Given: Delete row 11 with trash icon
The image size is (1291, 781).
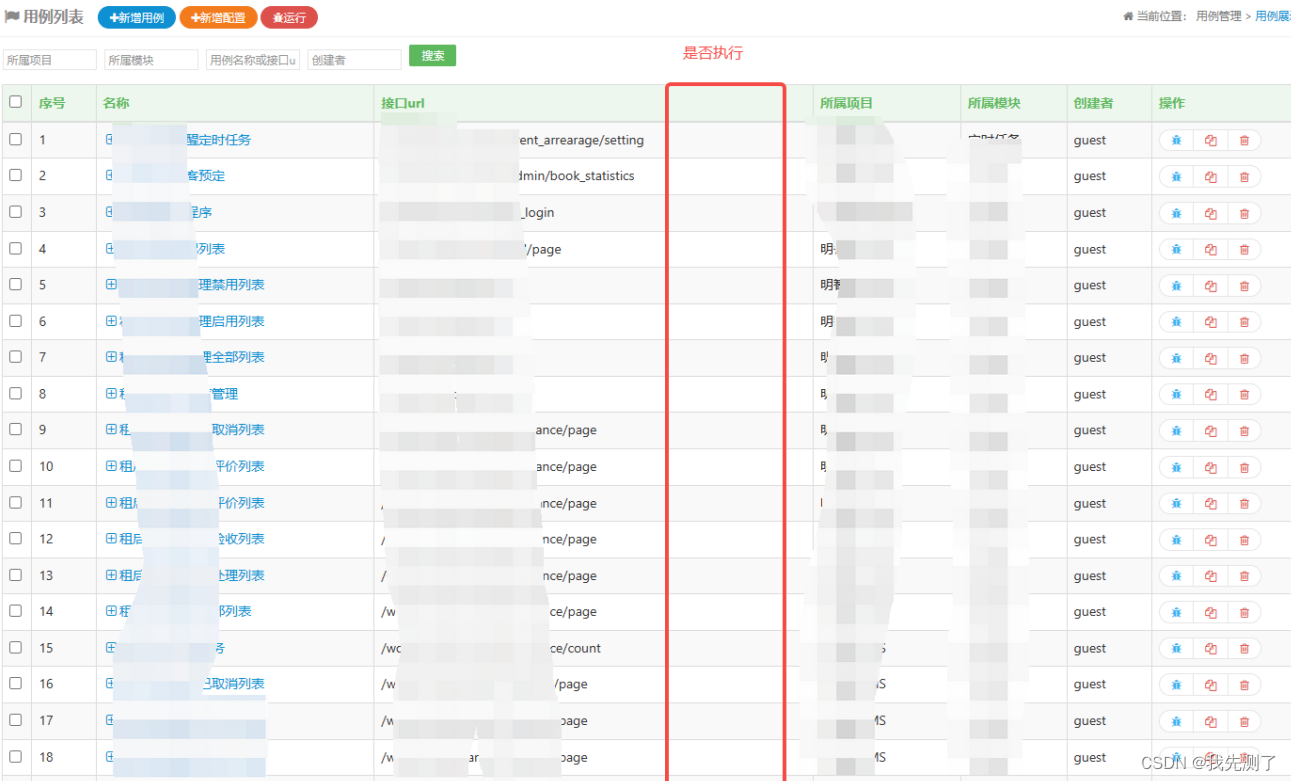Looking at the screenshot, I should [1244, 503].
